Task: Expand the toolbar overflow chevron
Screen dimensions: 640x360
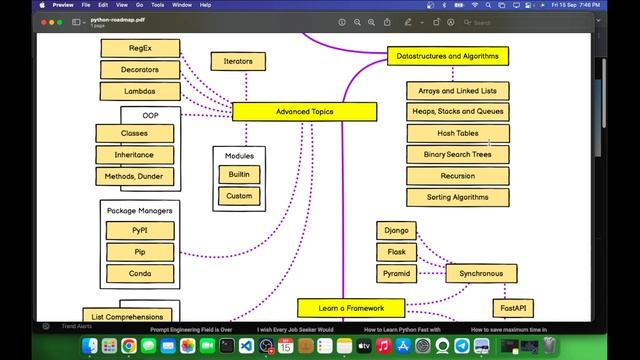Action: tap(598, 20)
